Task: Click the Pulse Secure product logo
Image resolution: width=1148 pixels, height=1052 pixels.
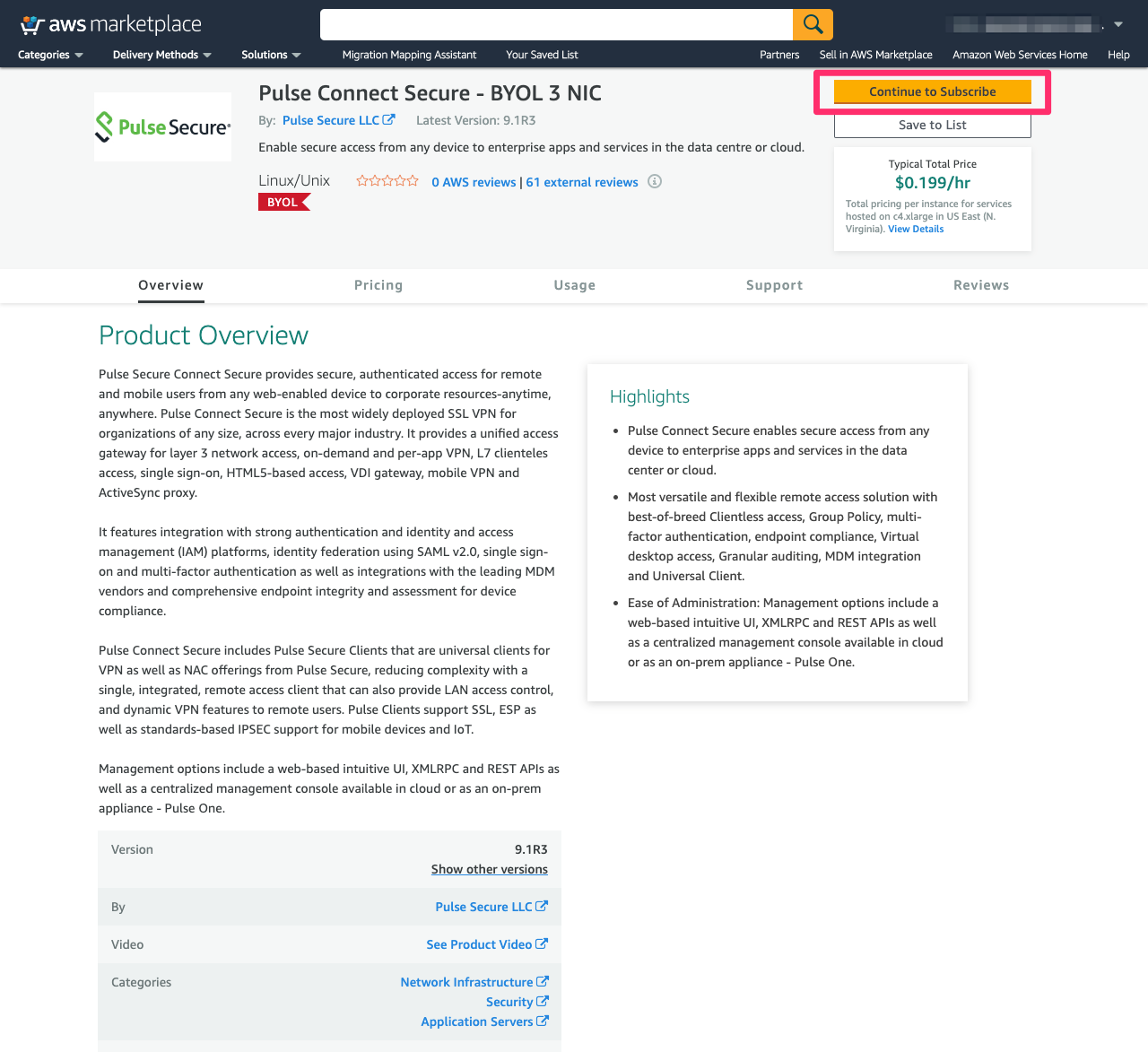Action: pos(162,126)
